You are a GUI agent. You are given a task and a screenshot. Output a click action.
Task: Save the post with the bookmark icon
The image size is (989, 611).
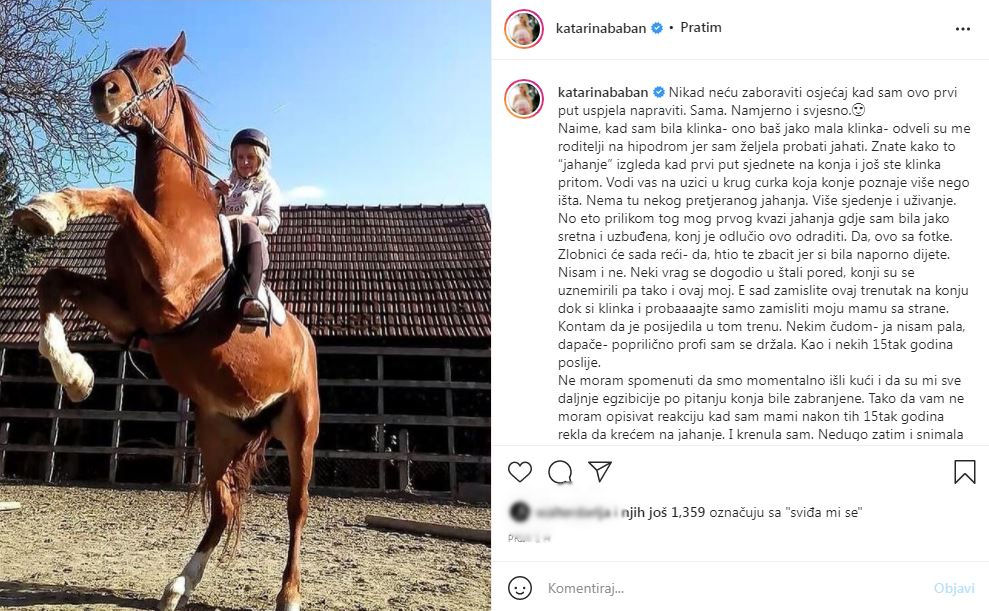coord(964,472)
